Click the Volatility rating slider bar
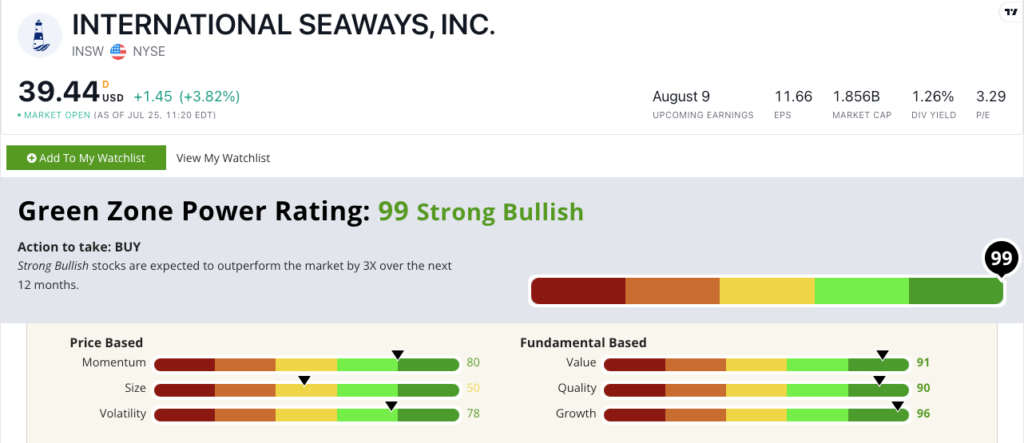 306,414
